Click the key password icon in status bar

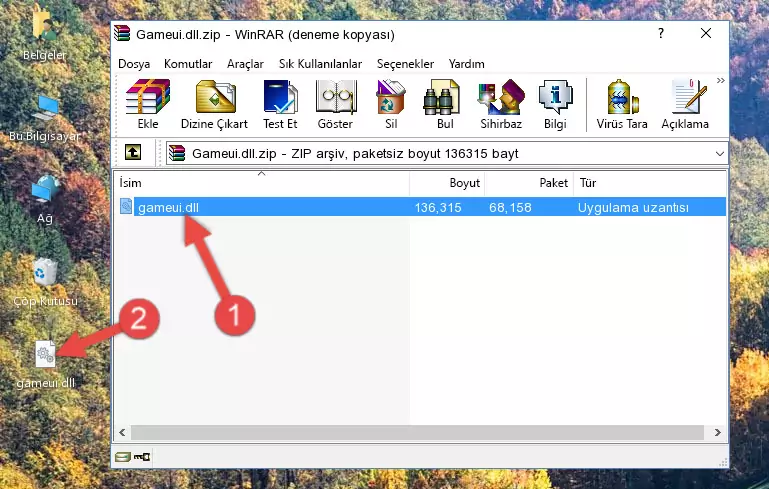pos(142,457)
